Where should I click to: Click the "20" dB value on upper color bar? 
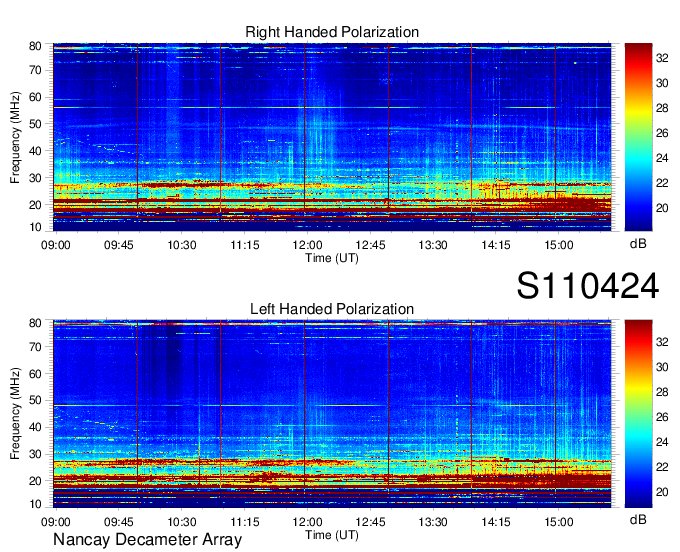662,208
